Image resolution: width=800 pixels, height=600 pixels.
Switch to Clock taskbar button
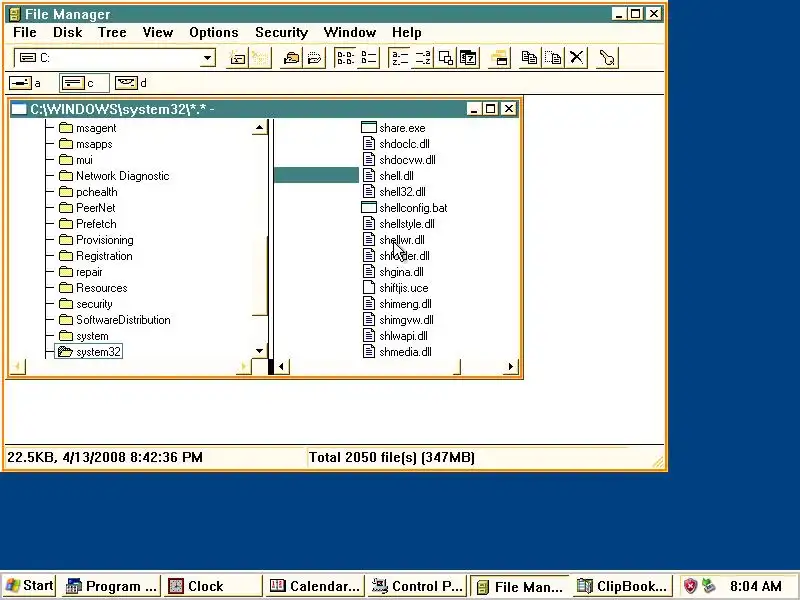click(x=213, y=586)
